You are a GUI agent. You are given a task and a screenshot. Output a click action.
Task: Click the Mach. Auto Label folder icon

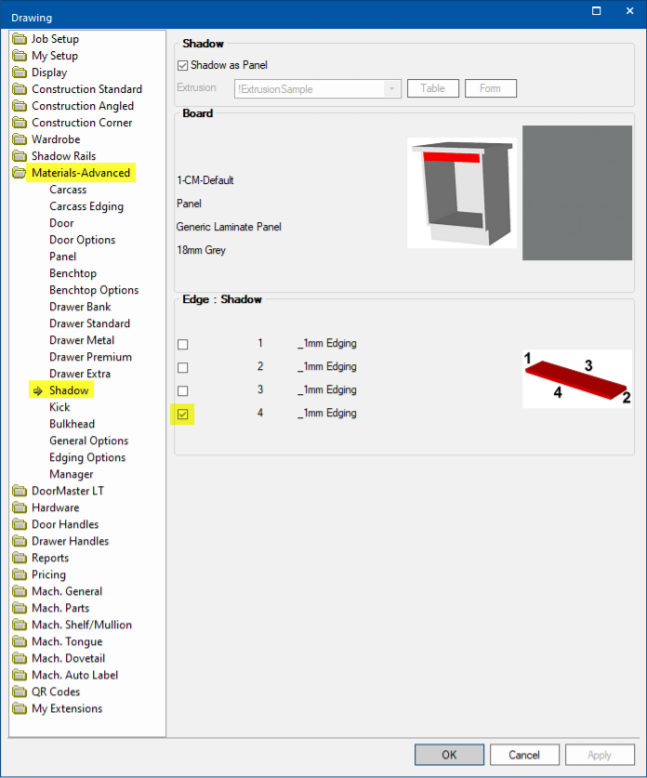coord(19,675)
